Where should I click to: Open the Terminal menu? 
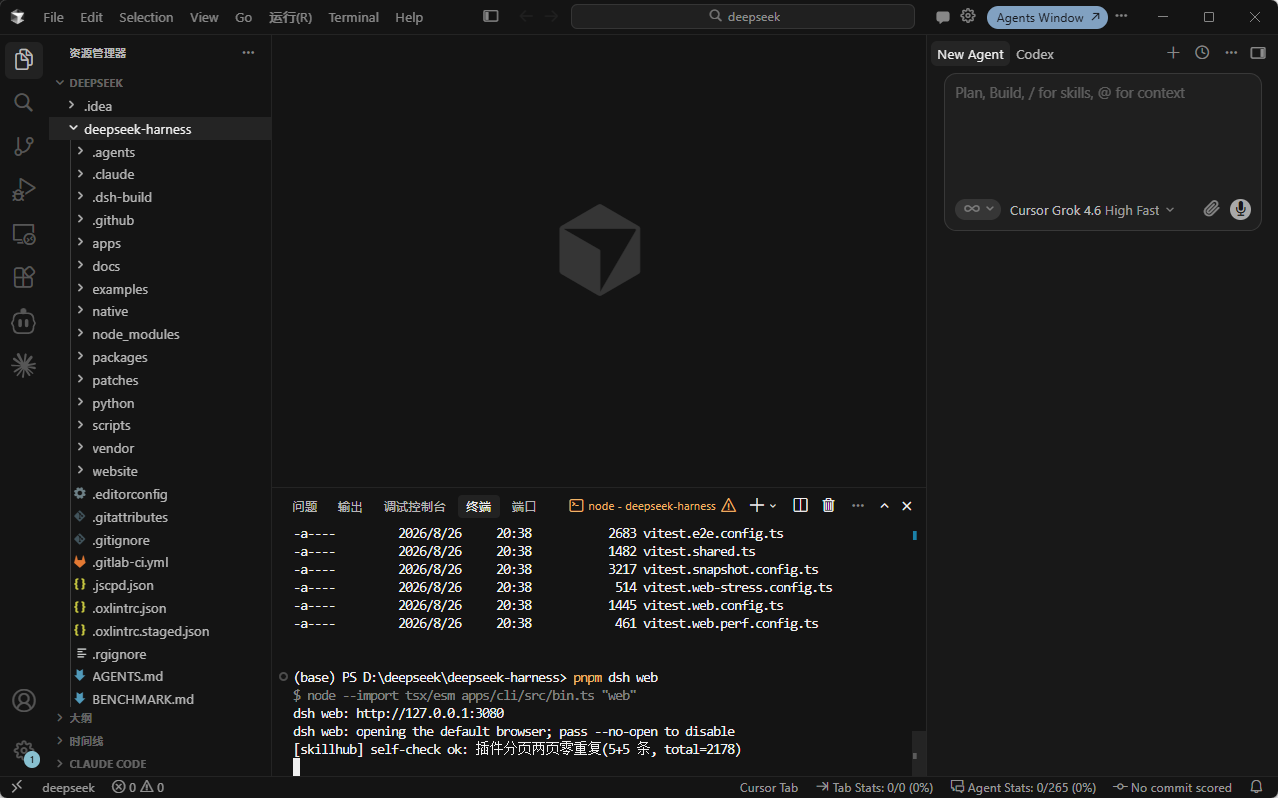pos(353,17)
